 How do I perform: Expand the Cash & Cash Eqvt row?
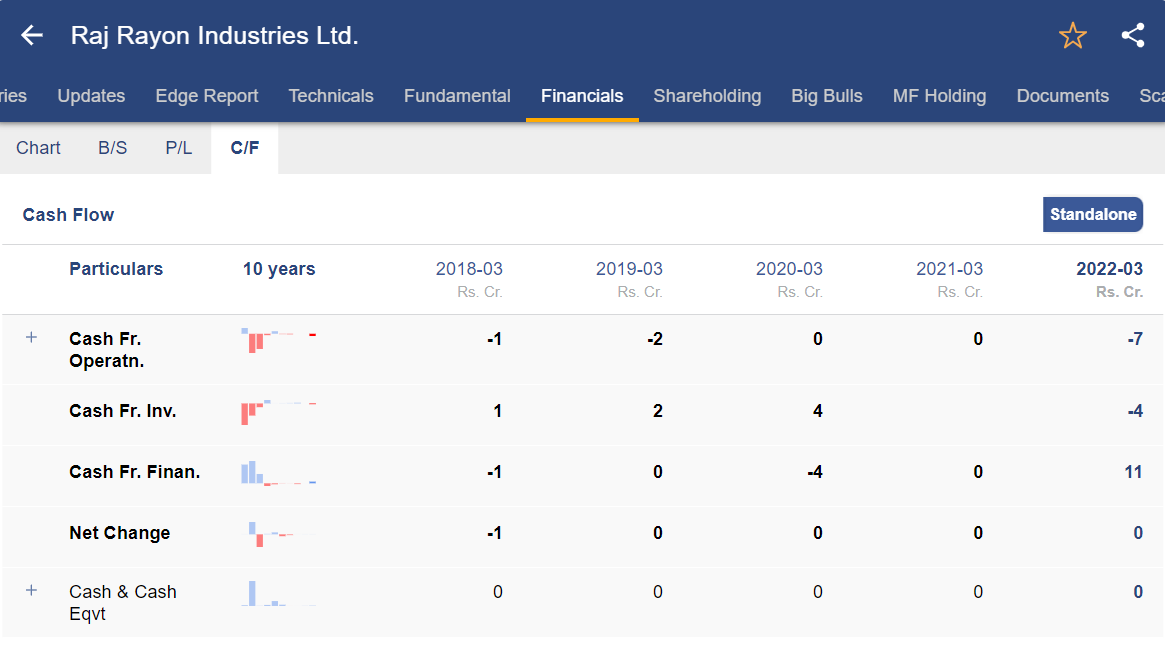click(31, 591)
